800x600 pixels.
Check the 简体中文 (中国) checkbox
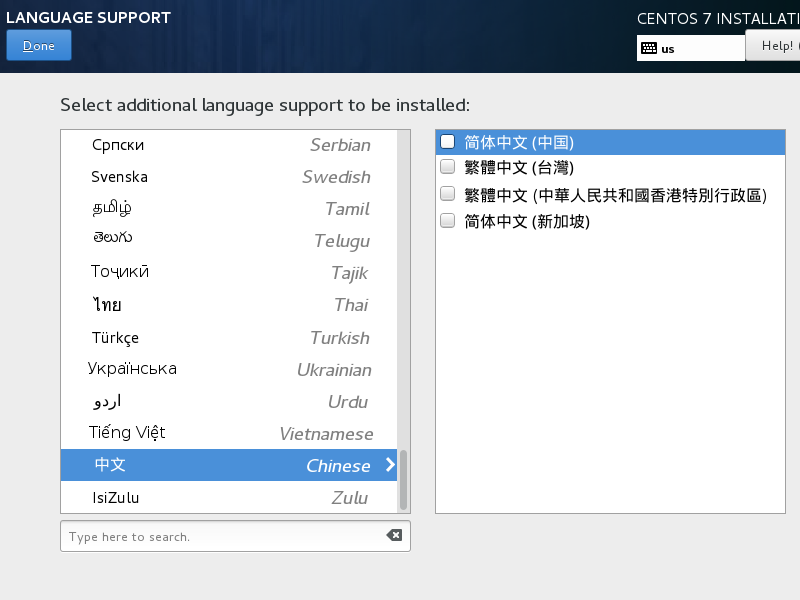pyautogui.click(x=447, y=141)
